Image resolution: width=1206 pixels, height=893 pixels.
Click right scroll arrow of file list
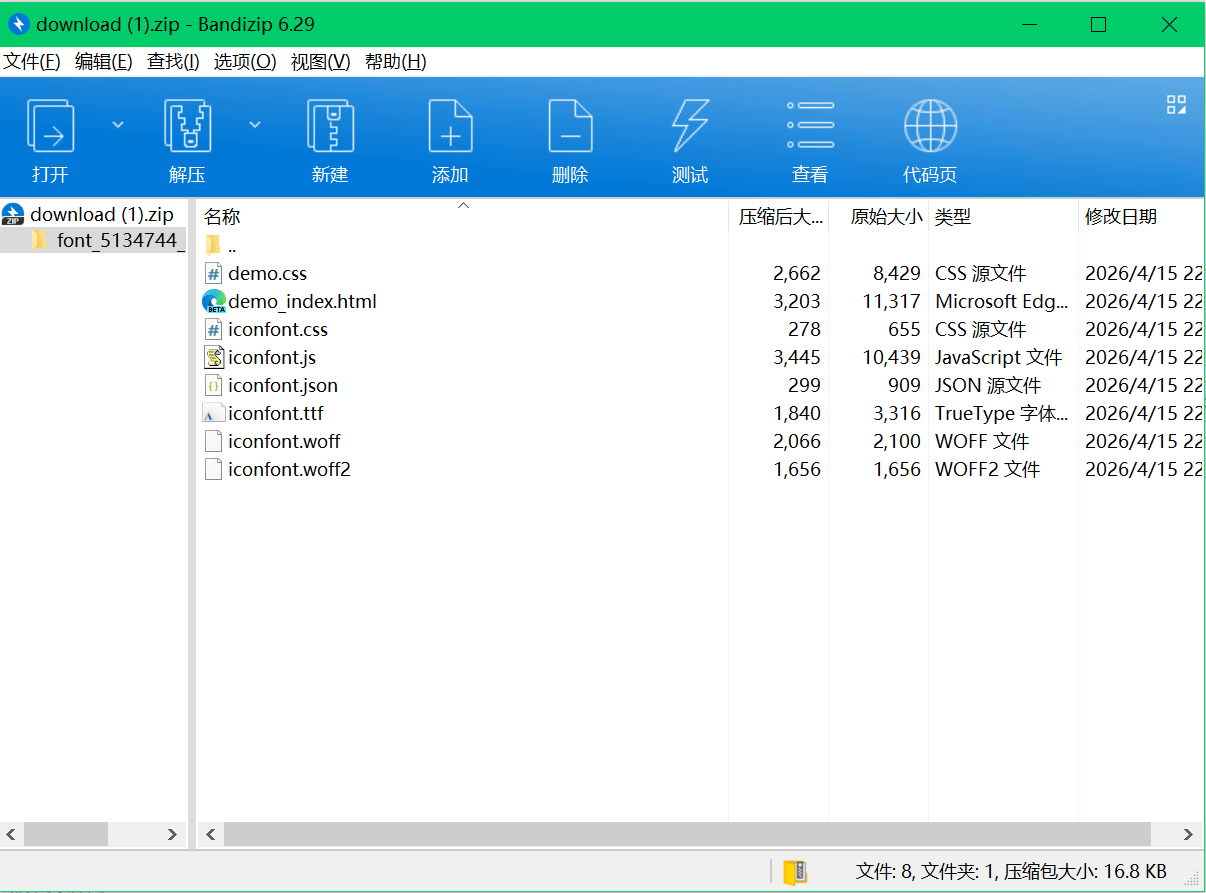(1189, 834)
